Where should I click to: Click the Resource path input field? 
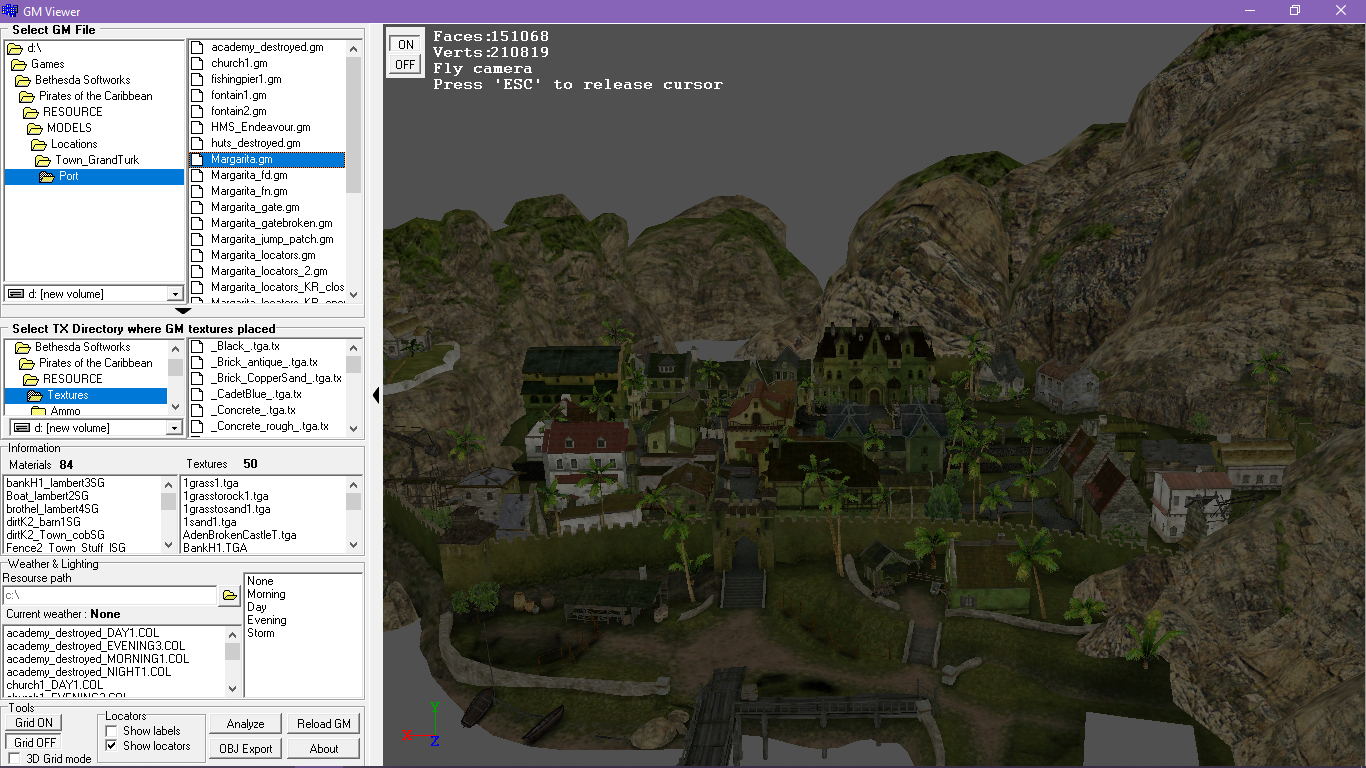point(110,596)
